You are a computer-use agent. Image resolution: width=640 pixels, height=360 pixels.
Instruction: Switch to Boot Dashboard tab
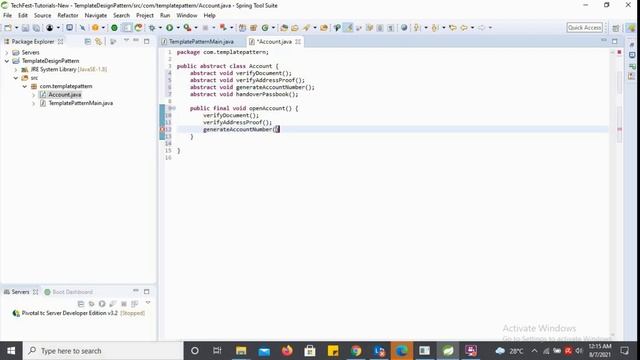tap(69, 292)
